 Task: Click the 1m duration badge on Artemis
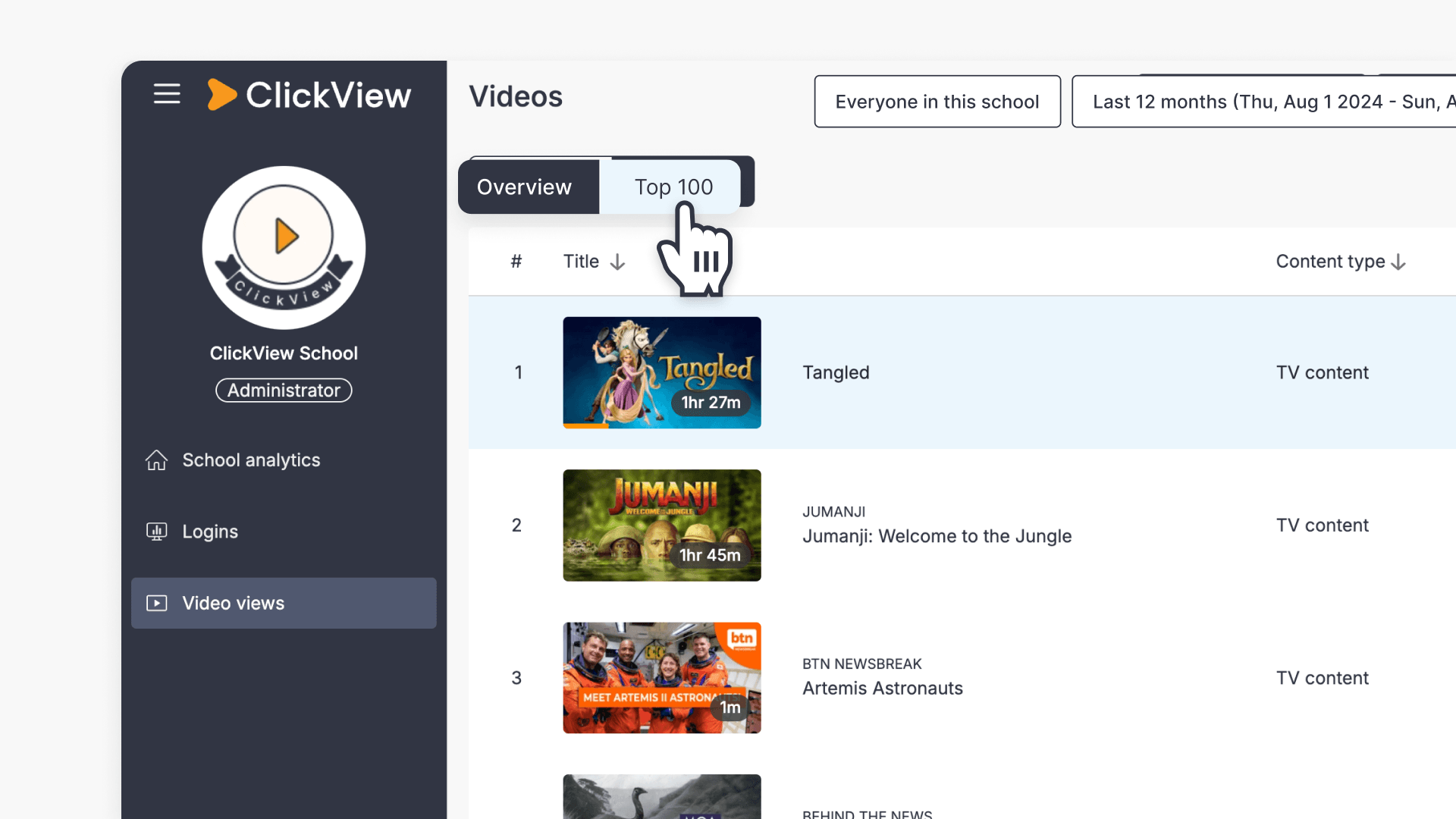point(730,708)
